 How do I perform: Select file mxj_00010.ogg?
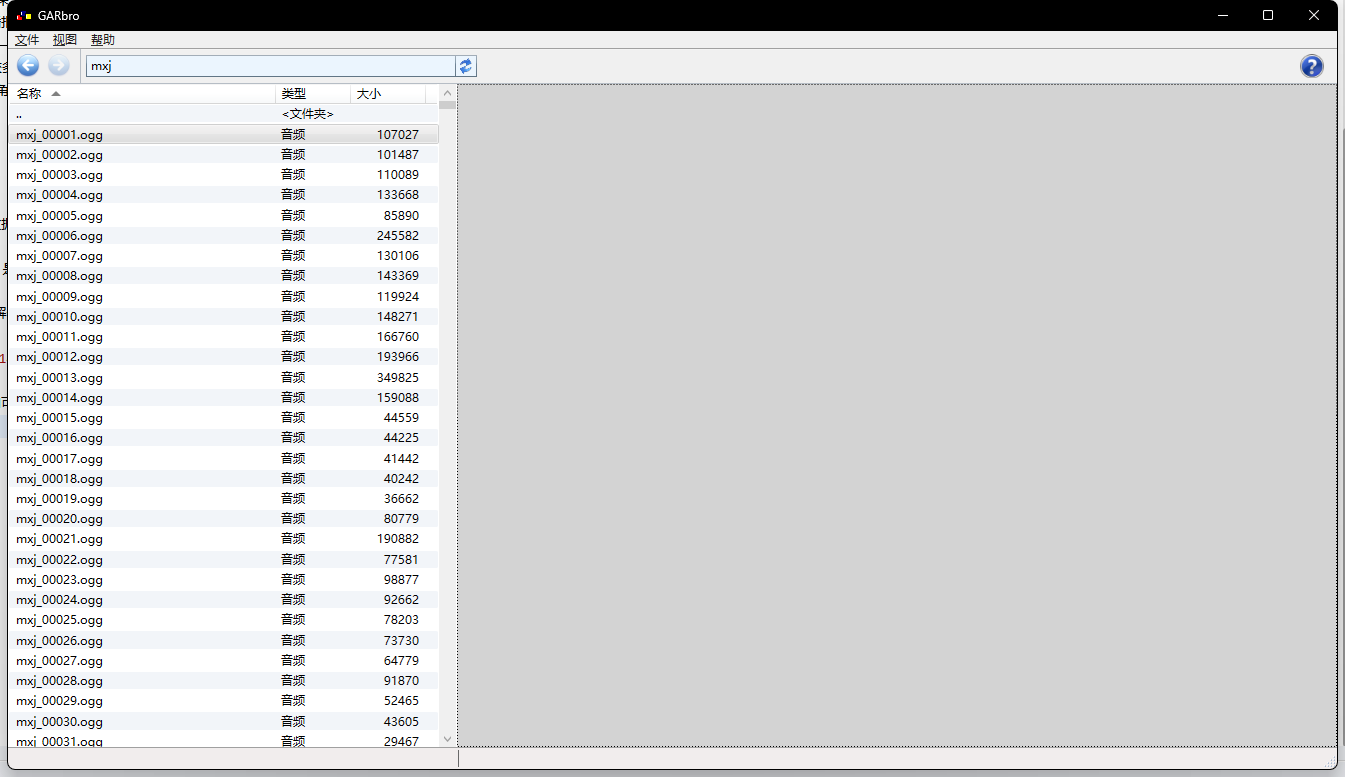click(x=223, y=317)
